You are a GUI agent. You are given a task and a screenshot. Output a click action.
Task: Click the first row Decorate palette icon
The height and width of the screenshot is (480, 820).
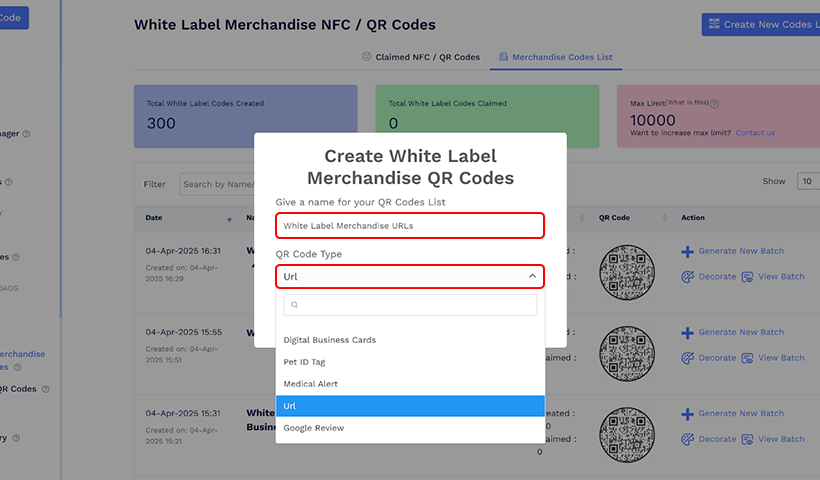688,277
